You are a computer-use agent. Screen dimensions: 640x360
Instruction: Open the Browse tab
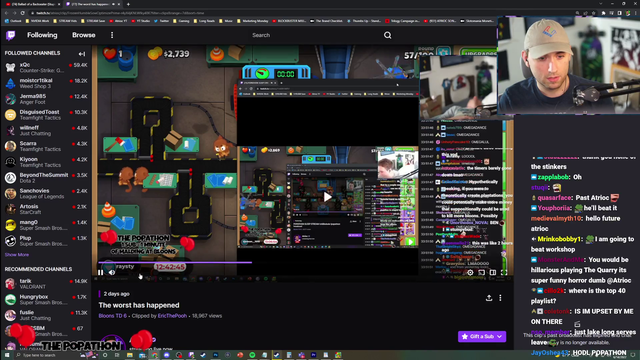click(x=84, y=35)
